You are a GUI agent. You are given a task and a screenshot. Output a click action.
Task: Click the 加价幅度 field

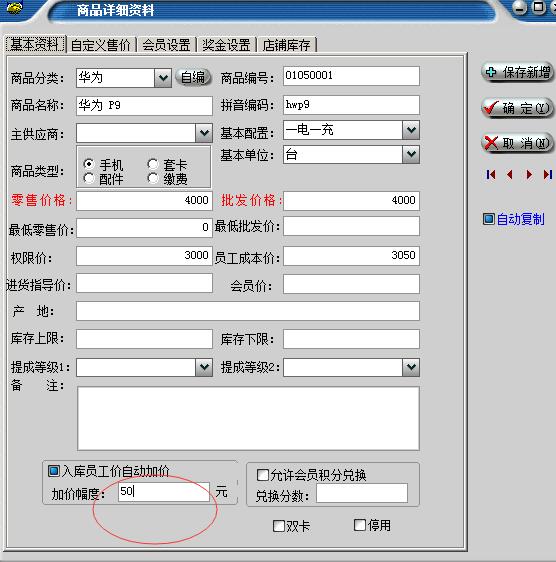(164, 492)
